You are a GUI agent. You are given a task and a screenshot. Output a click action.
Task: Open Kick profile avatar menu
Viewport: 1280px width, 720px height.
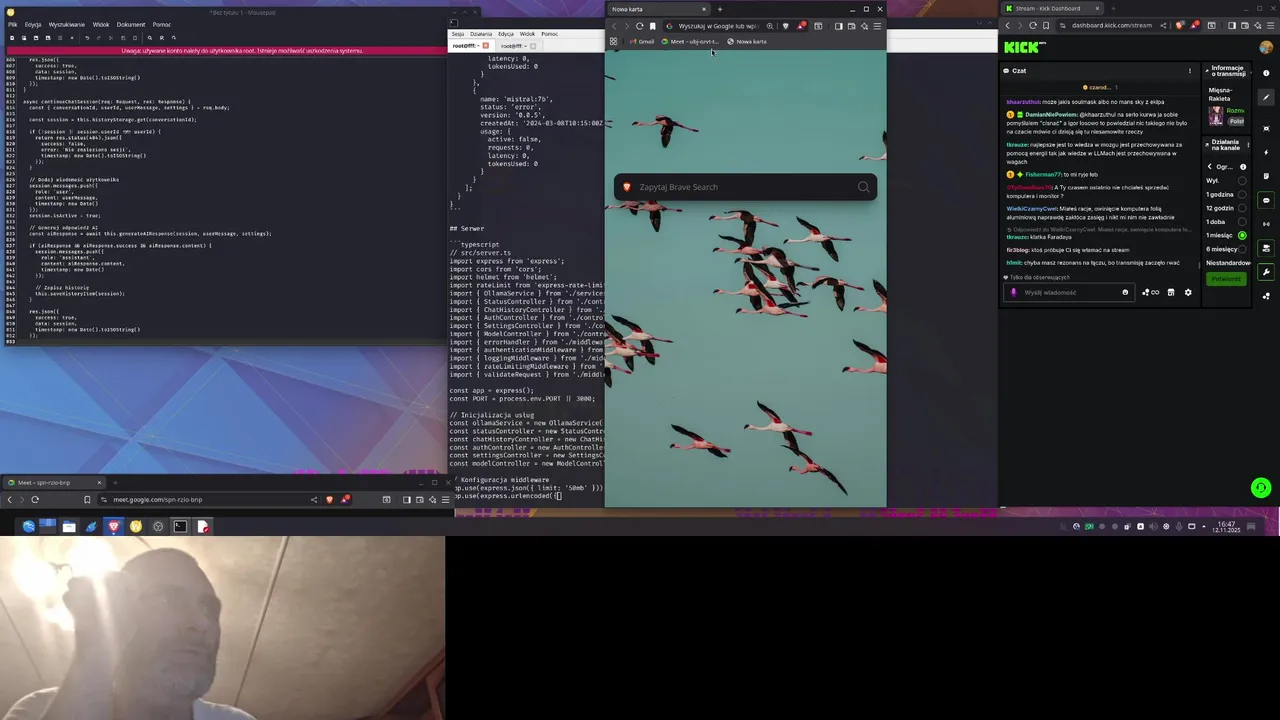coord(1266,47)
